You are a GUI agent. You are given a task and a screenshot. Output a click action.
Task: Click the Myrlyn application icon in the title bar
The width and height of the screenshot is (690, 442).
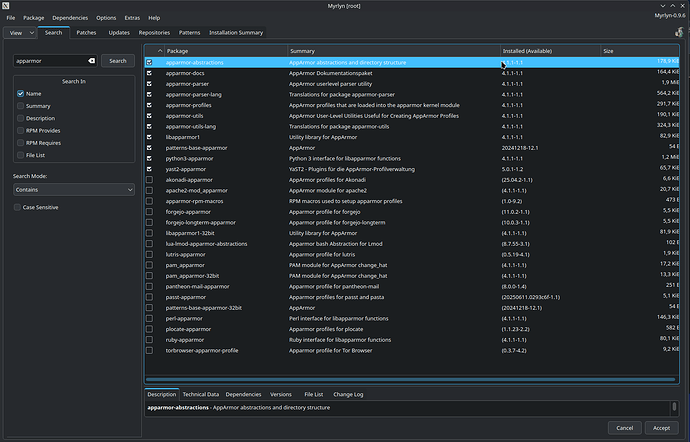click(5, 6)
